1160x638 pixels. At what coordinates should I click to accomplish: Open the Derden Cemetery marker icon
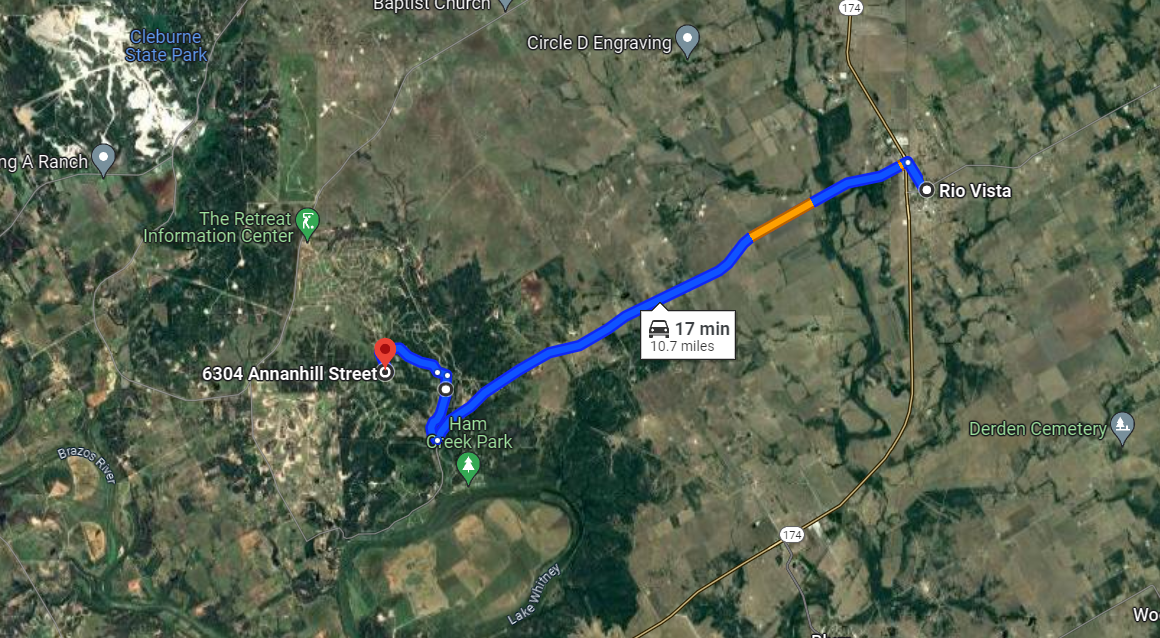pos(1122,429)
